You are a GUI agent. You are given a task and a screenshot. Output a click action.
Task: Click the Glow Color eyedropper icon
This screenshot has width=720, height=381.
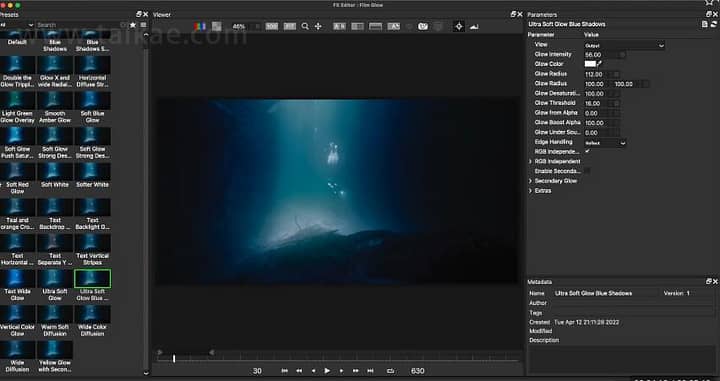pyautogui.click(x=599, y=64)
